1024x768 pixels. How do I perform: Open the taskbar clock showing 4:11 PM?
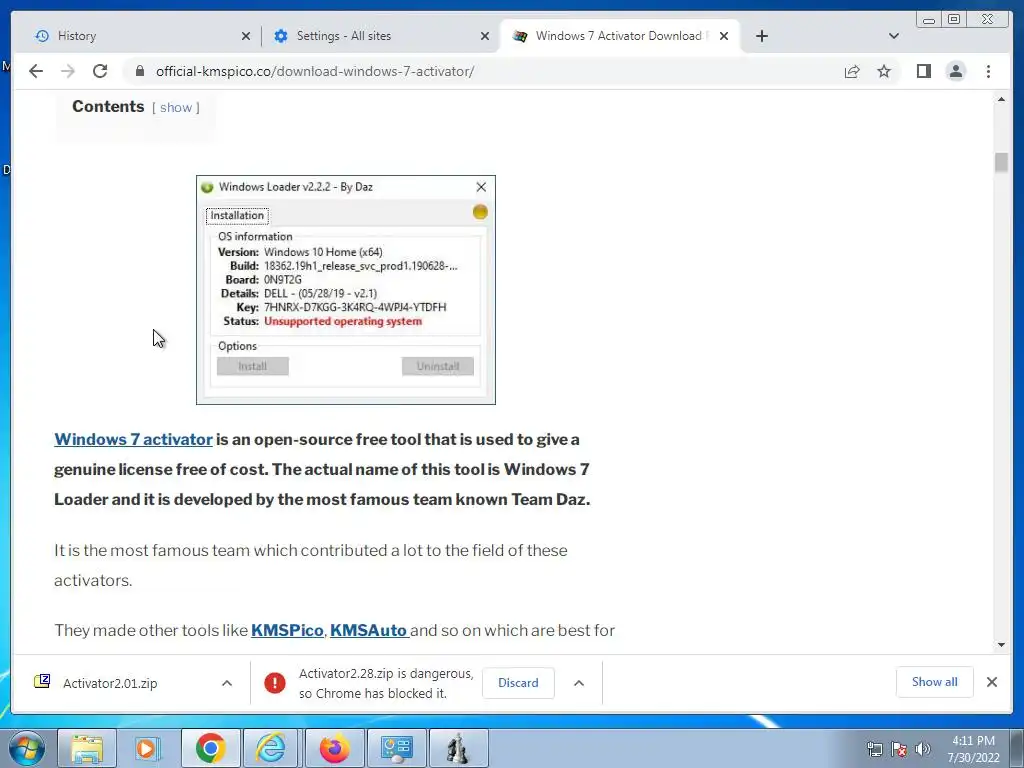[974, 749]
